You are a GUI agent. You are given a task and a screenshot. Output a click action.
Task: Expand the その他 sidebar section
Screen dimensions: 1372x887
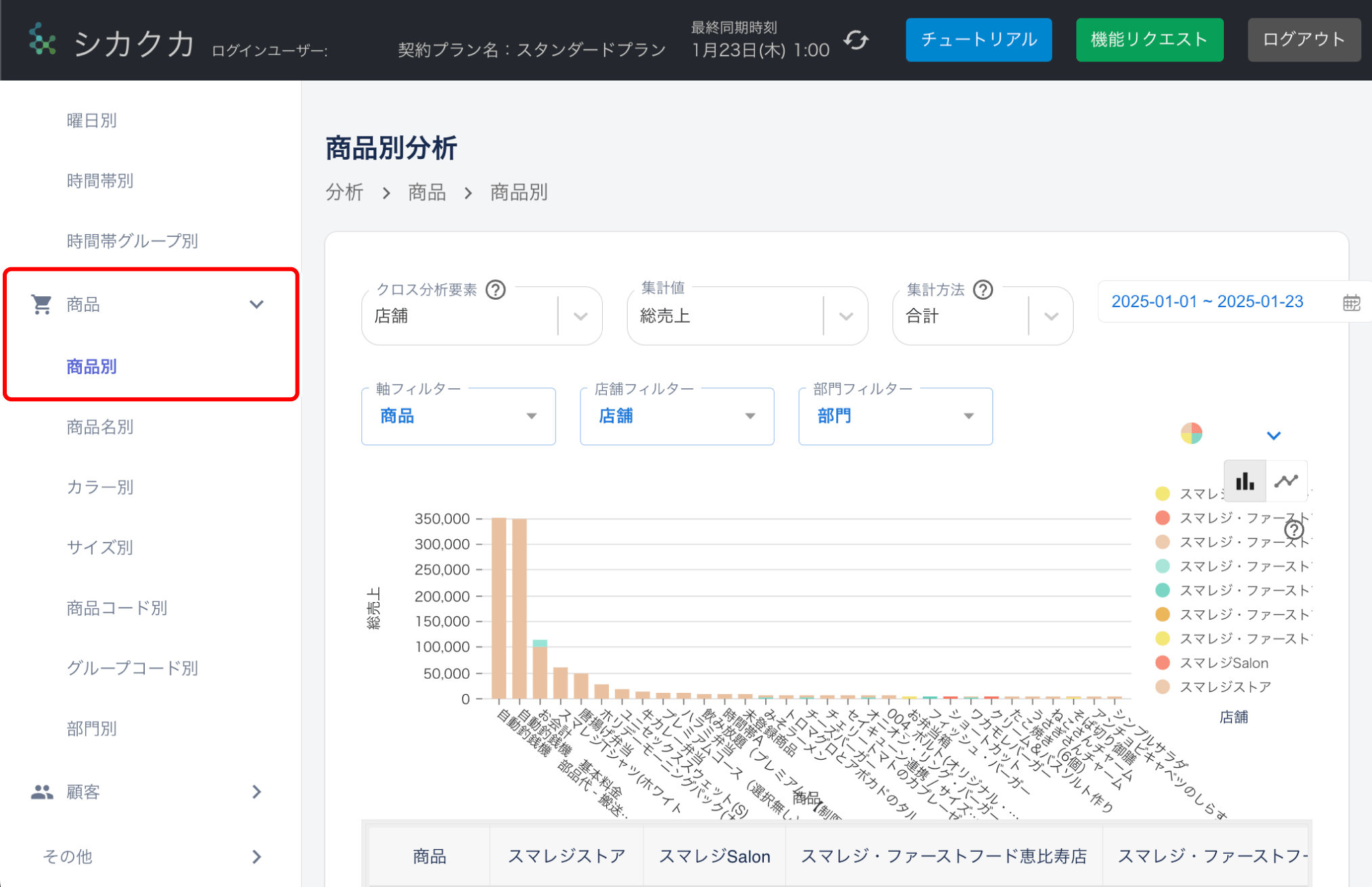(256, 857)
